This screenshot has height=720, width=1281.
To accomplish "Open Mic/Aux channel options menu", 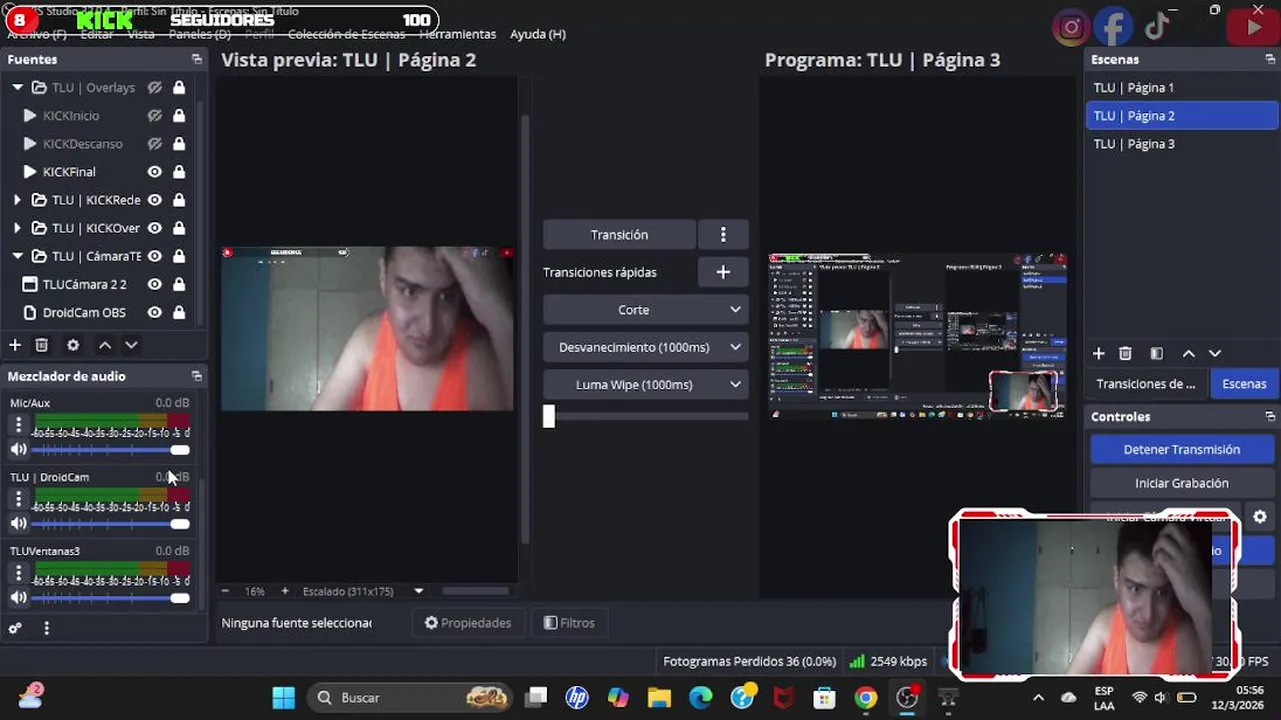I will (x=18, y=425).
